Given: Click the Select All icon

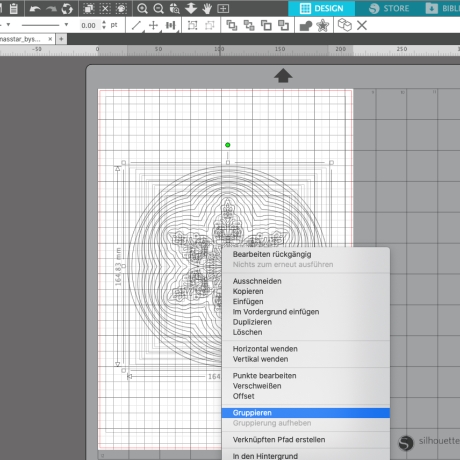Looking at the screenshot, I should coord(89,9).
